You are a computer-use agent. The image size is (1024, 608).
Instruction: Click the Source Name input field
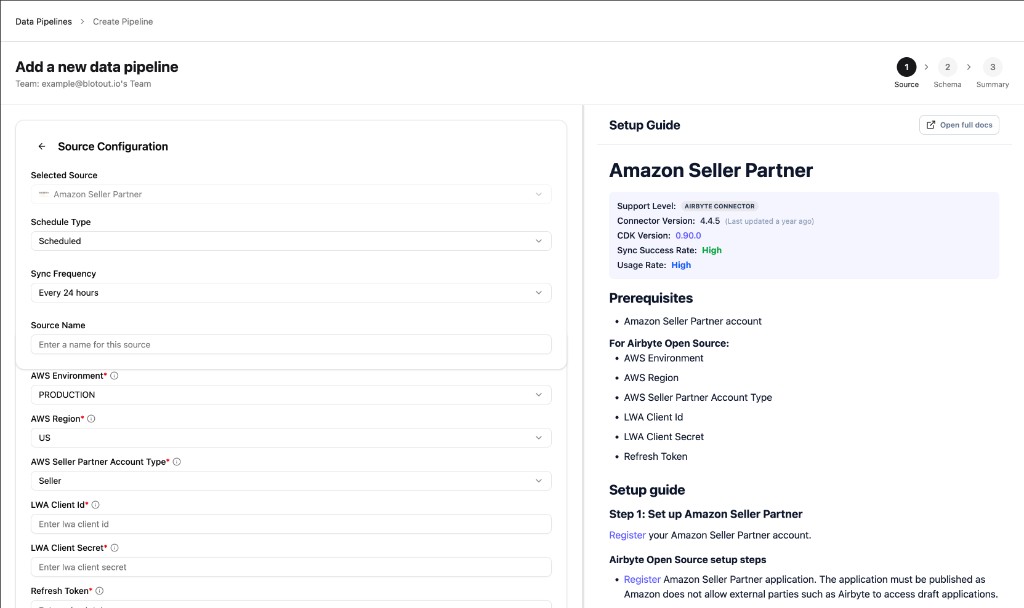coord(291,344)
